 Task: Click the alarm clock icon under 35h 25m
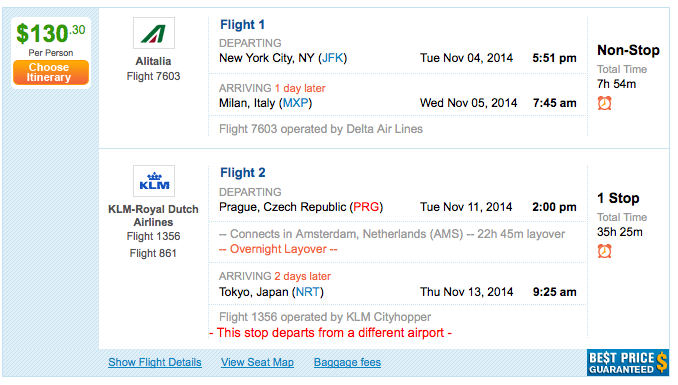[604, 251]
